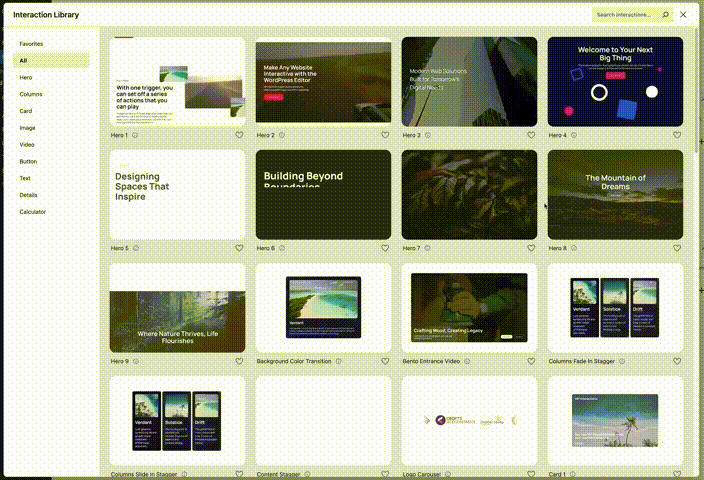The height and width of the screenshot is (480, 704).
Task: Favorite the Hero 5 preset
Action: [239, 248]
